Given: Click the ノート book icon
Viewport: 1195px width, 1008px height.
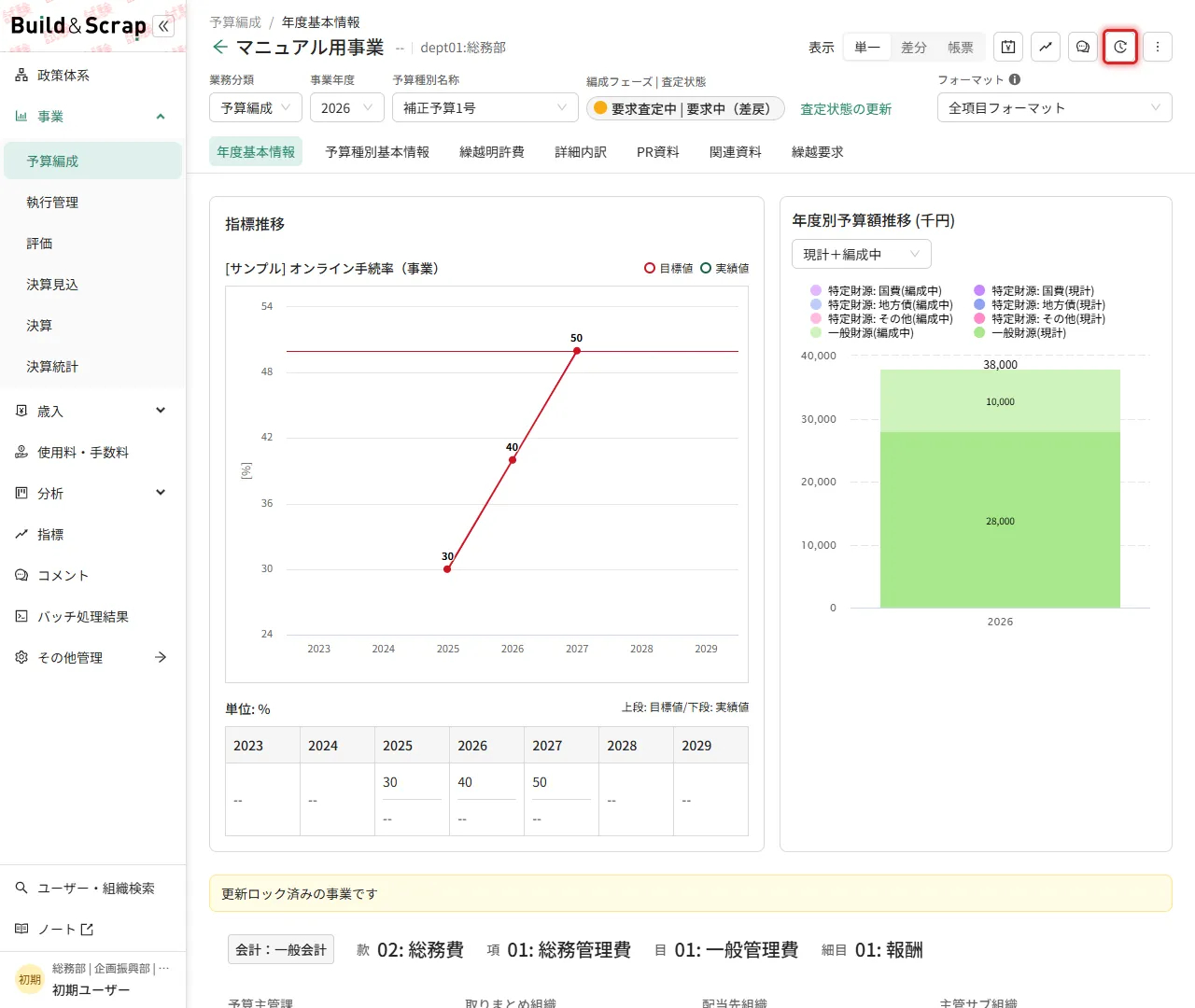Looking at the screenshot, I should 21,929.
